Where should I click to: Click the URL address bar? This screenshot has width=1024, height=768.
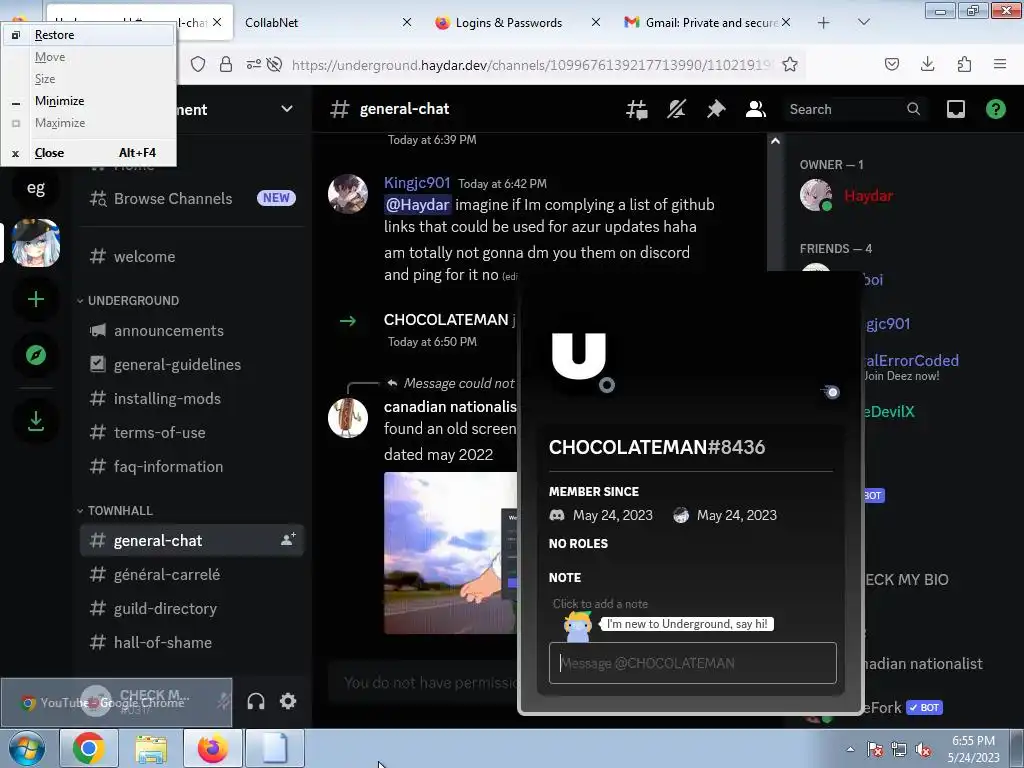click(x=530, y=65)
